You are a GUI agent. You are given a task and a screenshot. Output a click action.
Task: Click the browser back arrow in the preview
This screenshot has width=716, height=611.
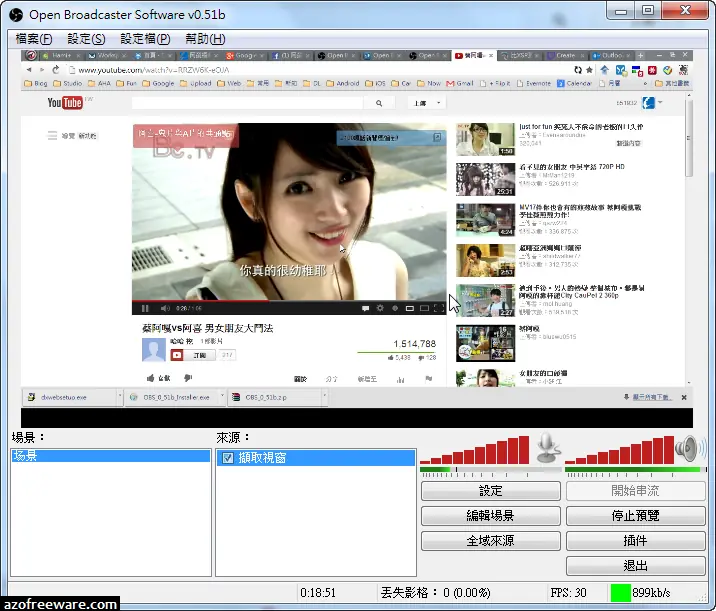(29, 70)
